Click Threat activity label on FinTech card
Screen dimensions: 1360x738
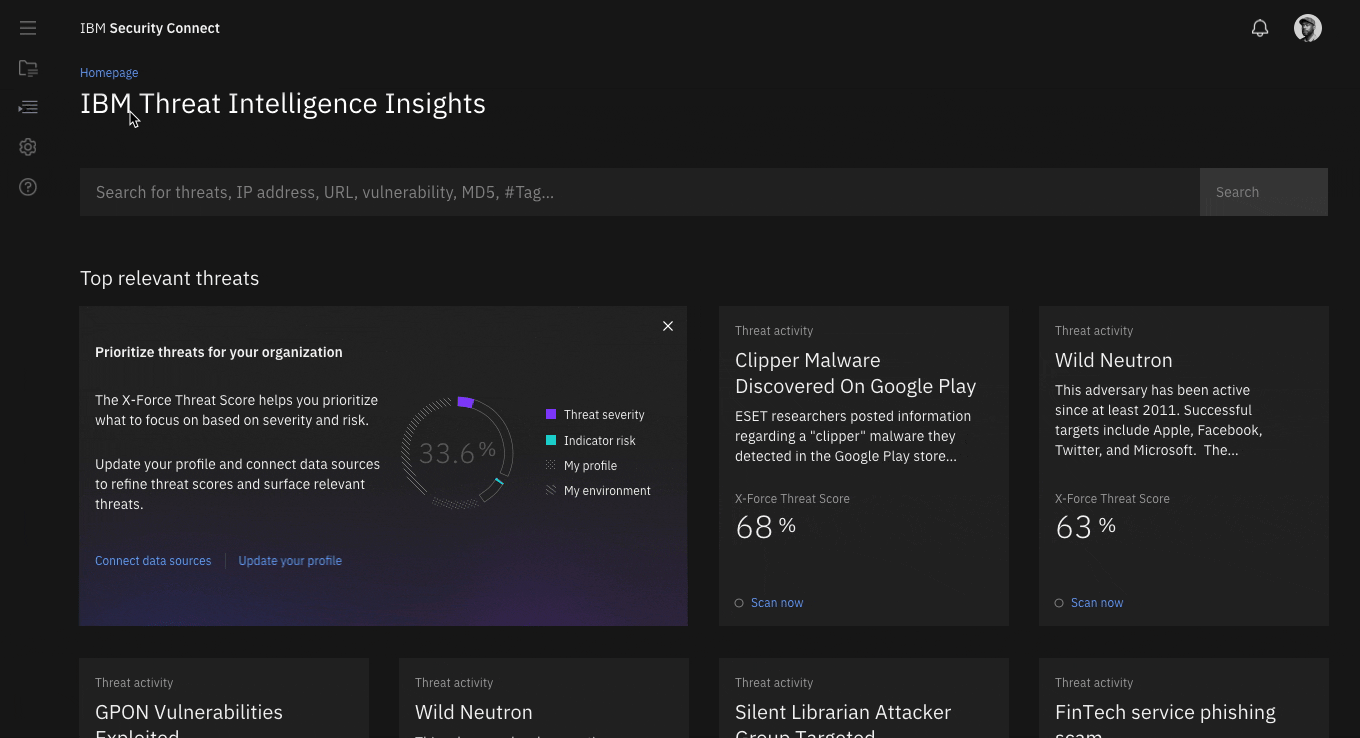pos(1094,683)
